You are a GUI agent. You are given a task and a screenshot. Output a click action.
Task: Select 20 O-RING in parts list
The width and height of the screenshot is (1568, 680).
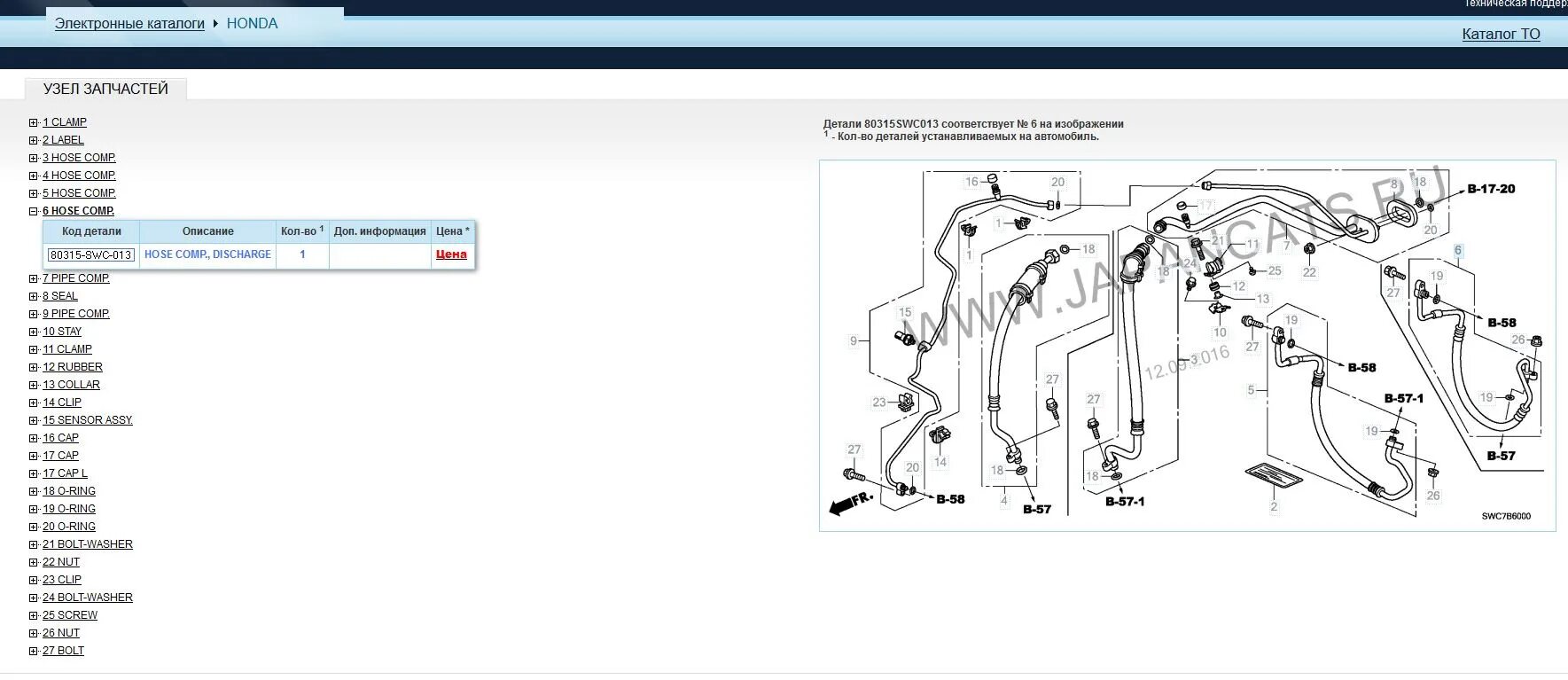69,527
